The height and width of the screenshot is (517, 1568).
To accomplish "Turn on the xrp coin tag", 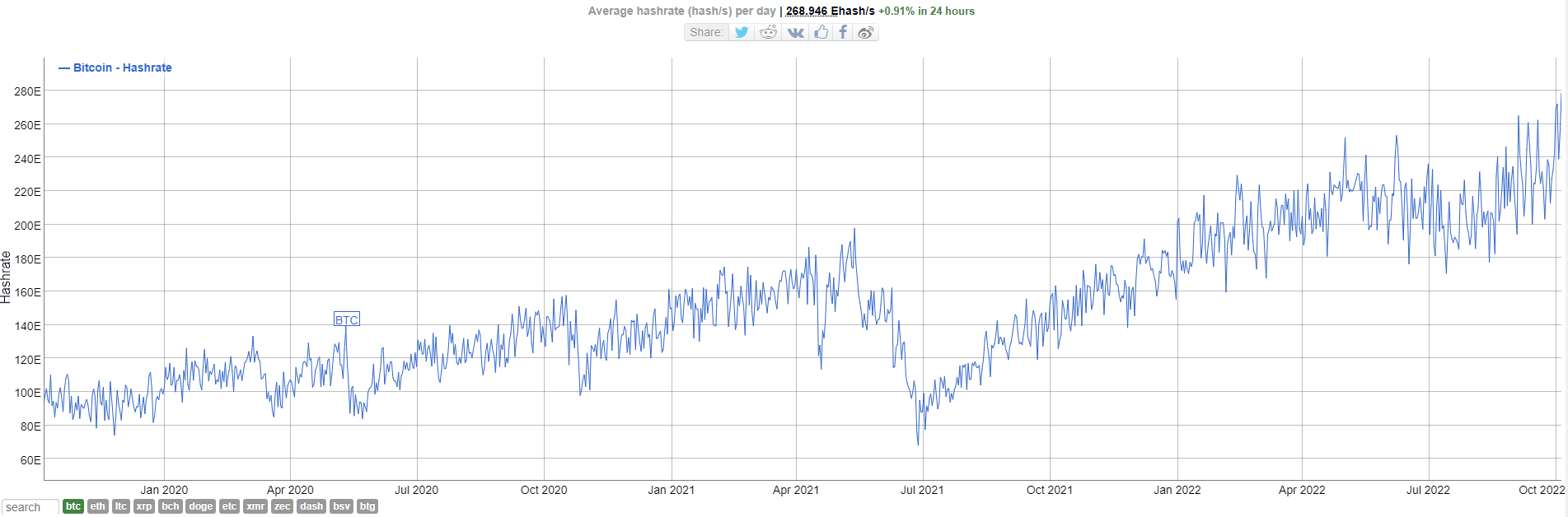I will 144,506.
